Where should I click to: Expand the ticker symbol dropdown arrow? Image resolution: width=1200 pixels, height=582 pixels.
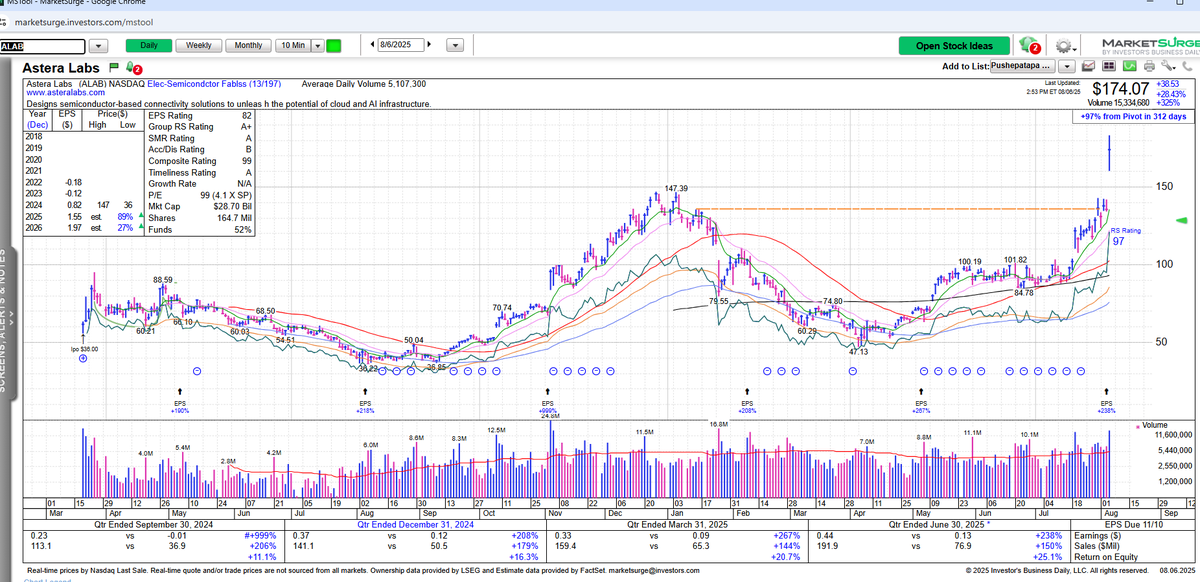point(98,46)
